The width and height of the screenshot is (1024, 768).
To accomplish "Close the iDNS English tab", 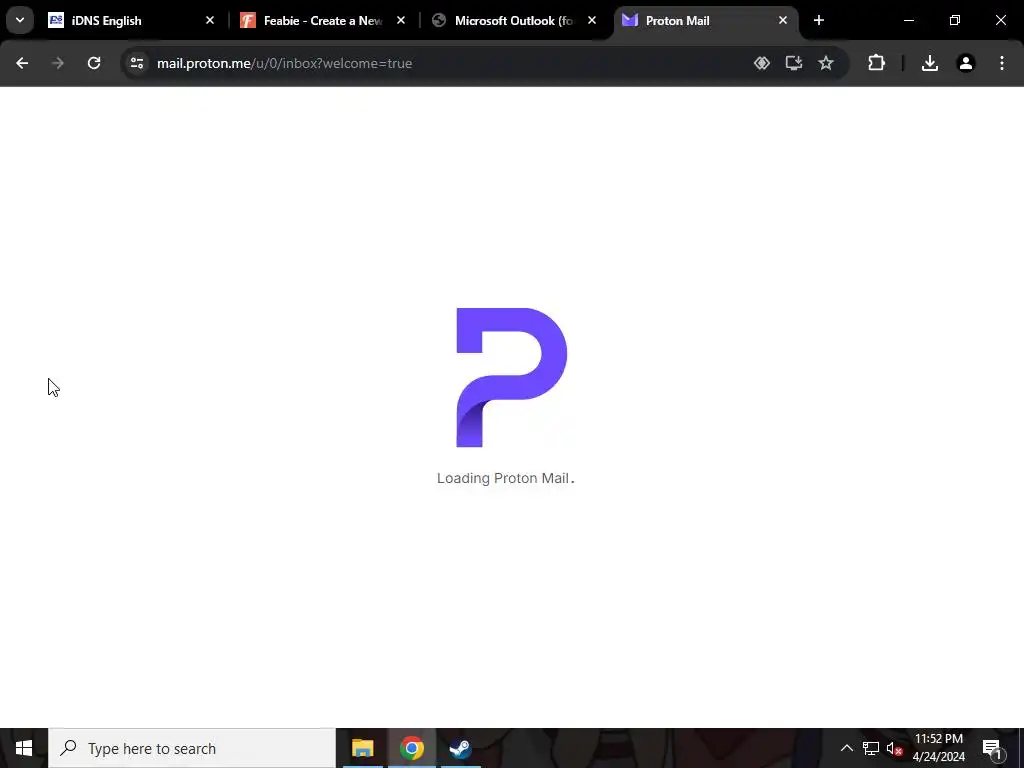I will point(210,20).
